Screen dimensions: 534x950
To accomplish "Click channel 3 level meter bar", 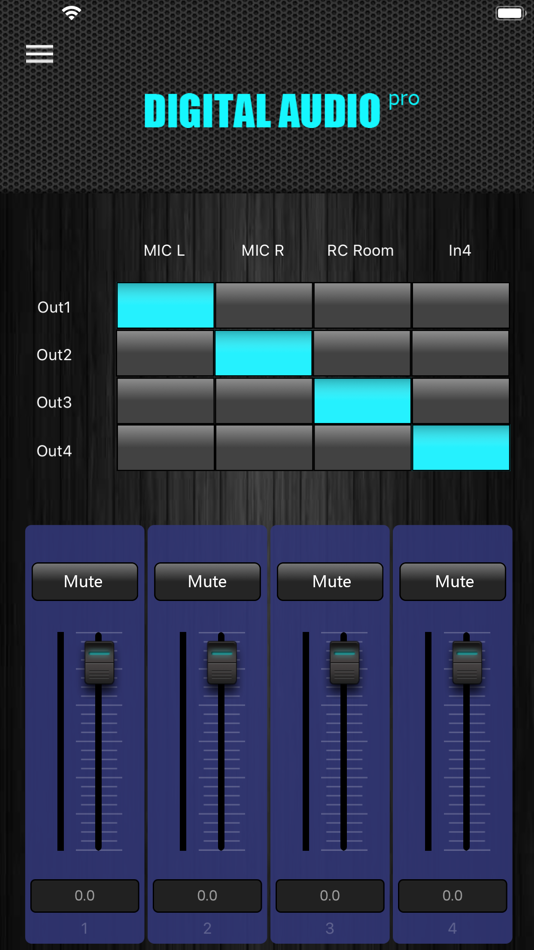I will pos(305,741).
